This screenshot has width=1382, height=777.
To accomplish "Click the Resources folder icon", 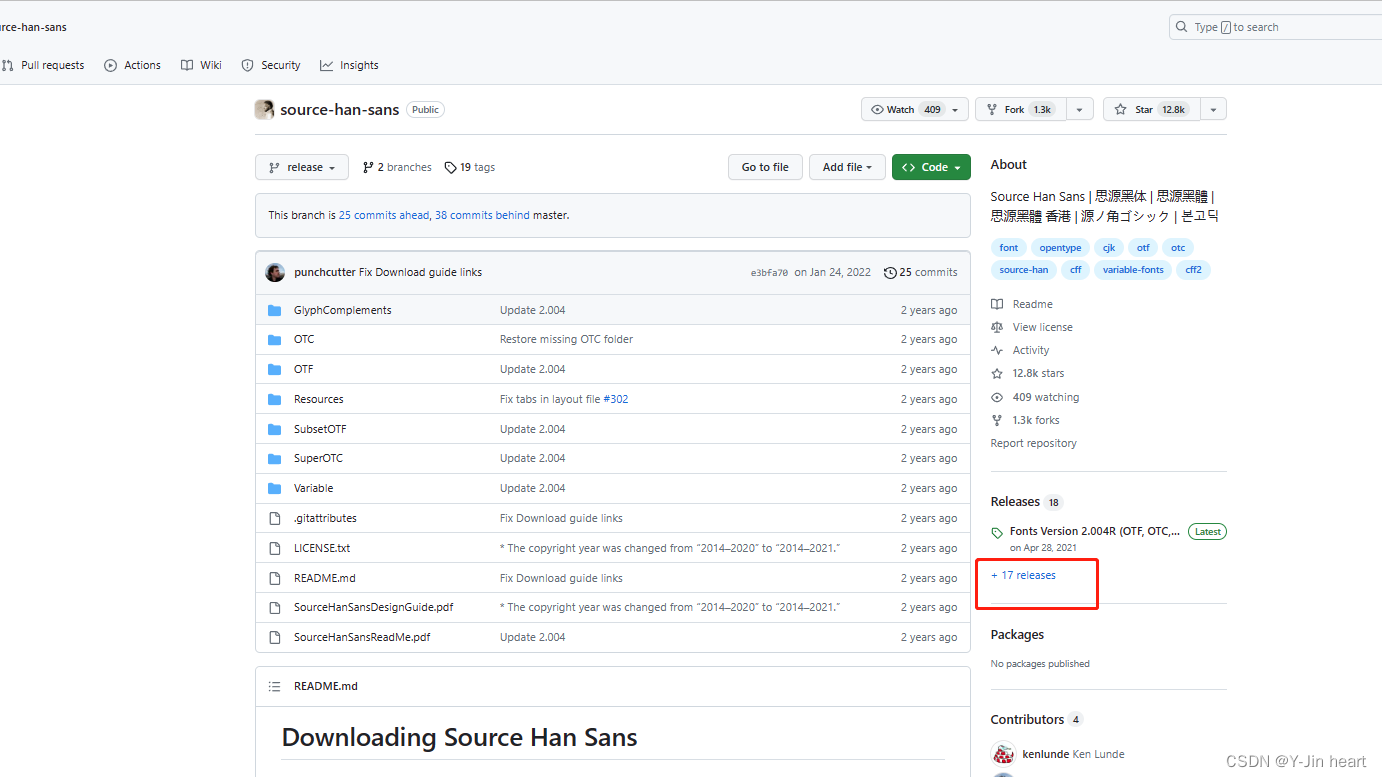I will (x=275, y=399).
